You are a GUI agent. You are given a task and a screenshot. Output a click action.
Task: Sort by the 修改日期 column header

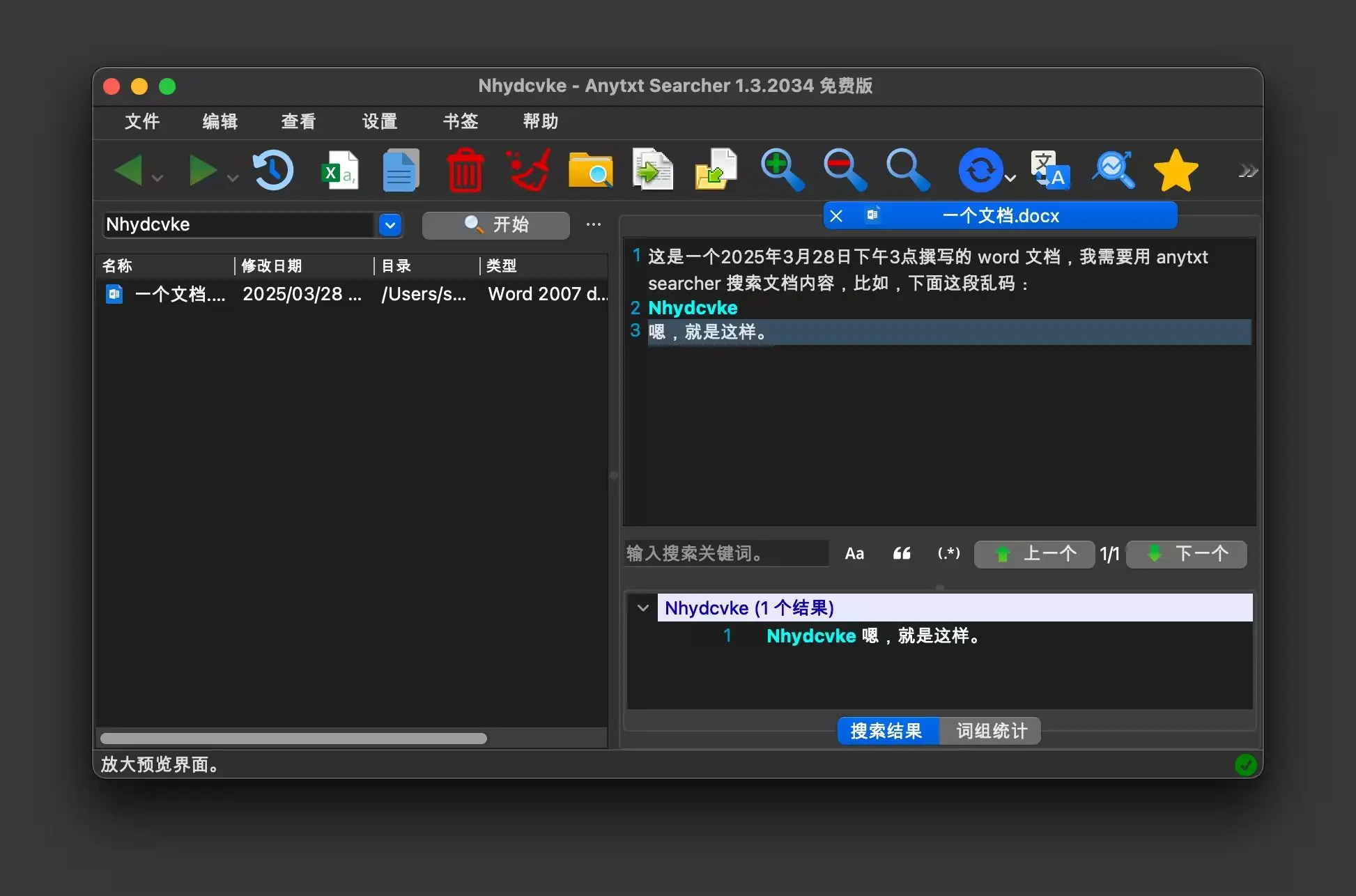click(x=305, y=266)
